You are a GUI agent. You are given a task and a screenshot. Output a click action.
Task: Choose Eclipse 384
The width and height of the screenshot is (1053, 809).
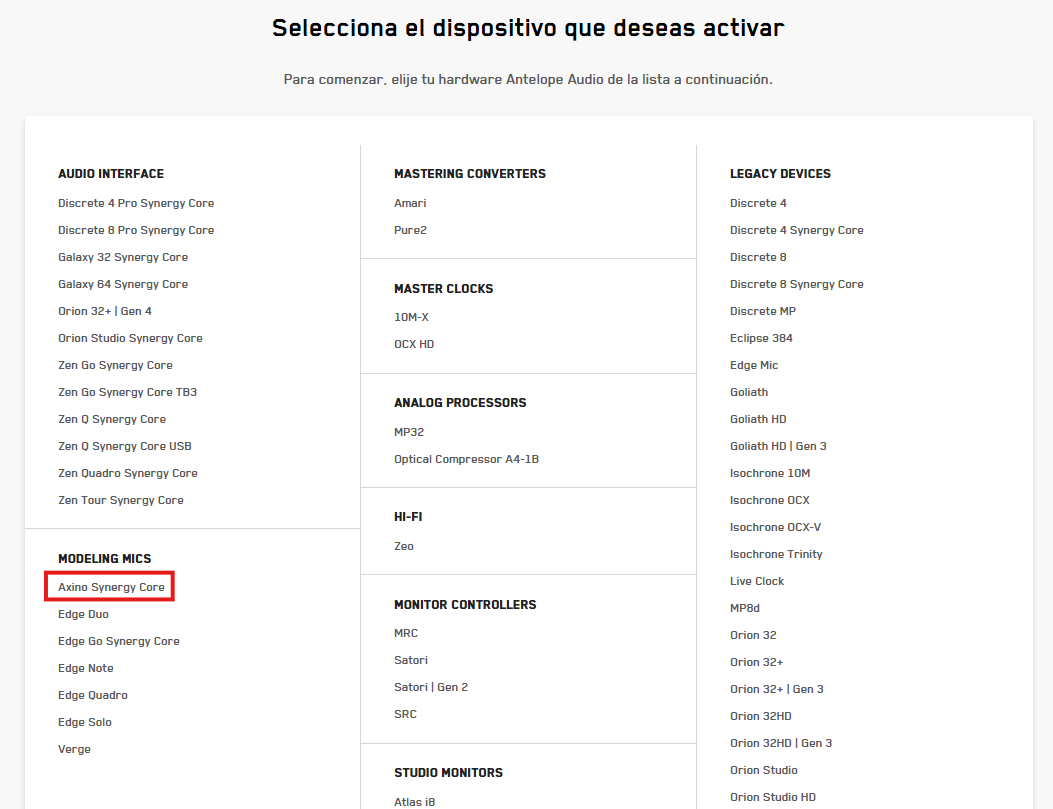(x=762, y=338)
